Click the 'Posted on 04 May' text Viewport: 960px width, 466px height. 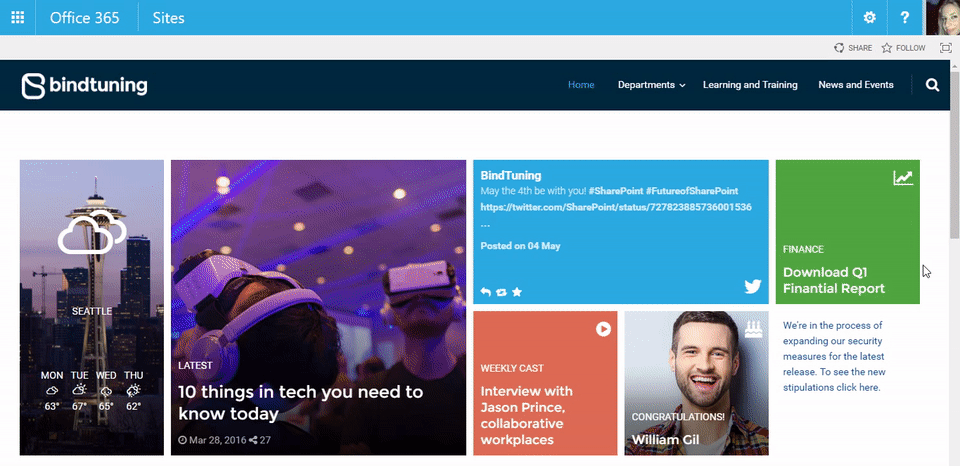point(520,246)
